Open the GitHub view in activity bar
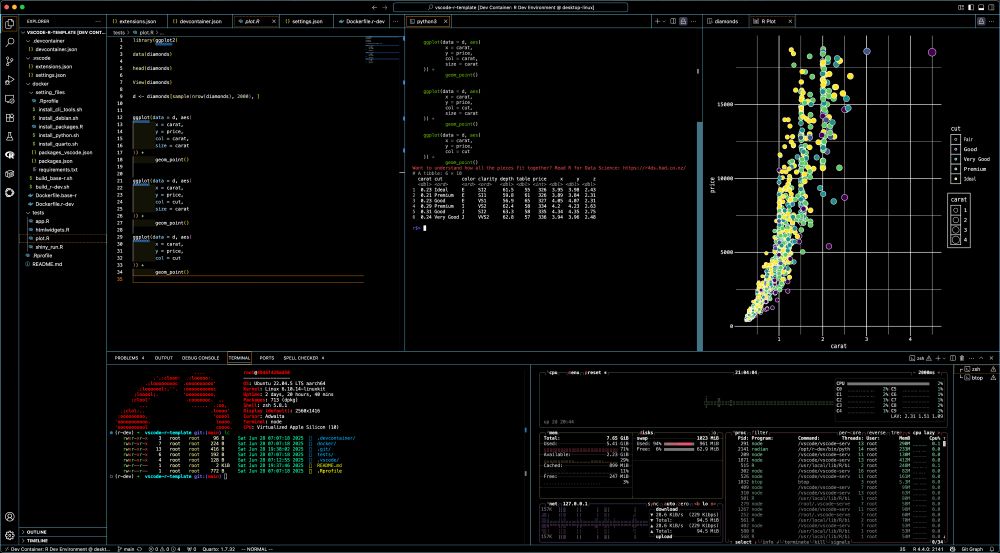The width and height of the screenshot is (1000, 553). pyautogui.click(x=10, y=192)
